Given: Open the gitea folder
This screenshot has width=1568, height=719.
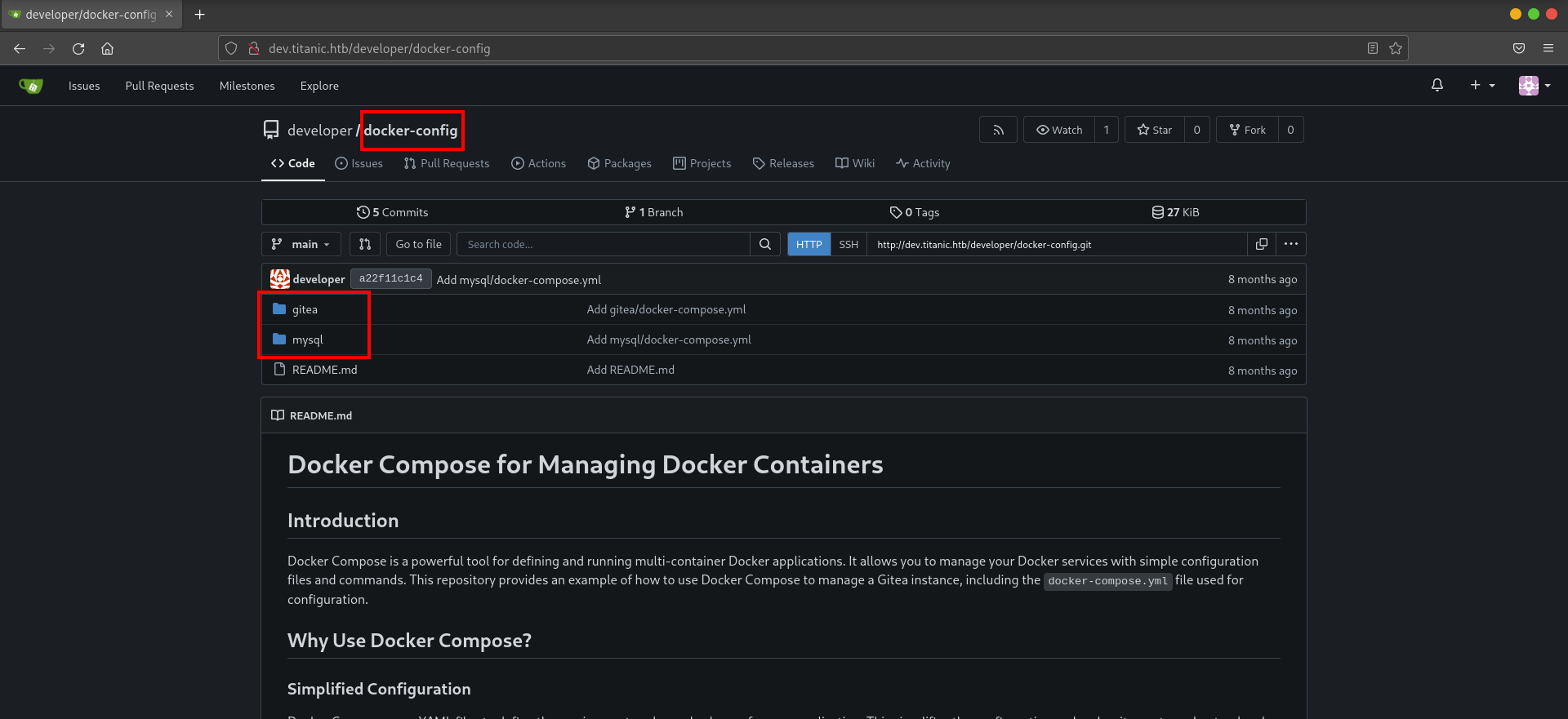Looking at the screenshot, I should pyautogui.click(x=305, y=309).
